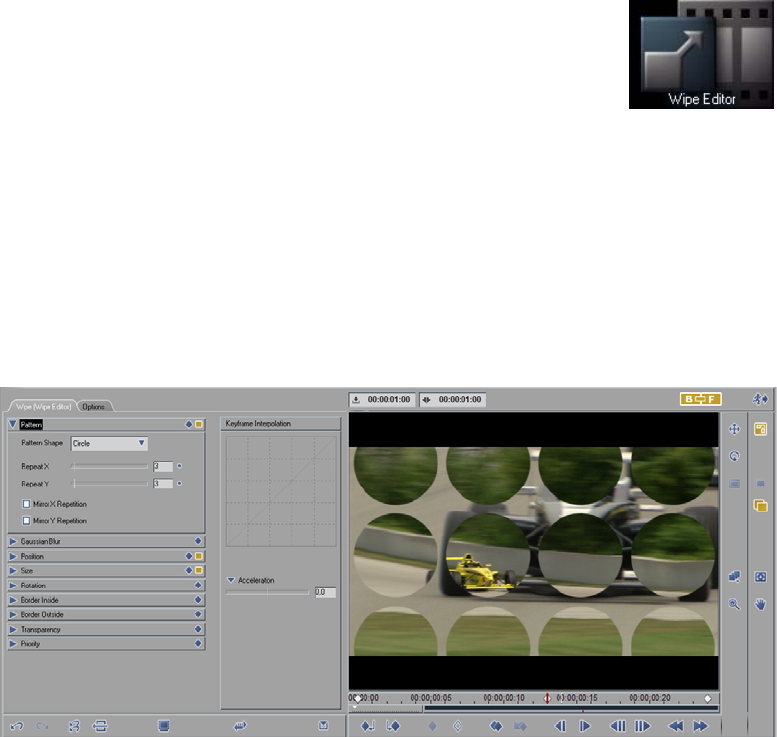Select the zoom magnifier tool
The width and height of the screenshot is (777, 737).
click(734, 604)
